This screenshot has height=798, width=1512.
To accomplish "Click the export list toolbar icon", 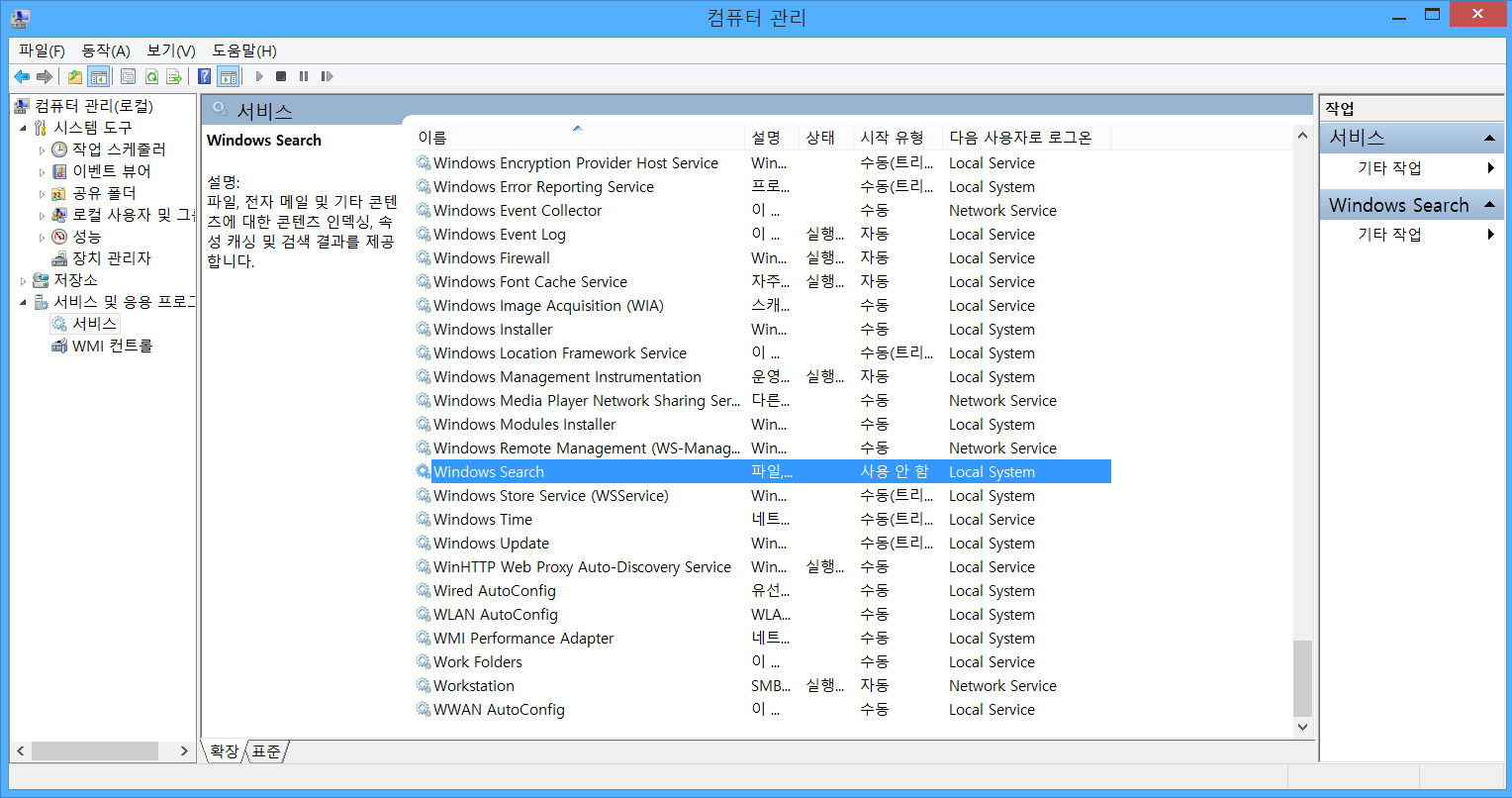I will pyautogui.click(x=174, y=76).
